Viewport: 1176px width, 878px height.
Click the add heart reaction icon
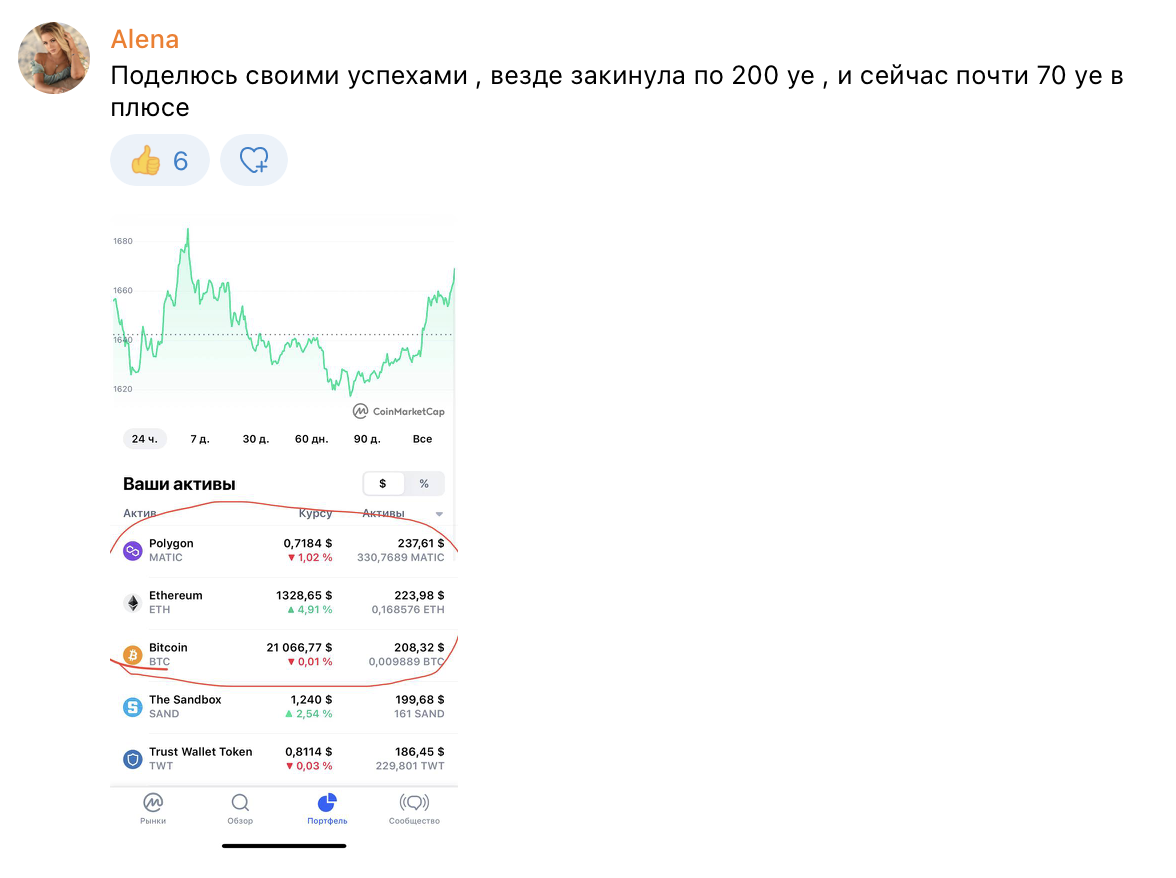click(254, 160)
